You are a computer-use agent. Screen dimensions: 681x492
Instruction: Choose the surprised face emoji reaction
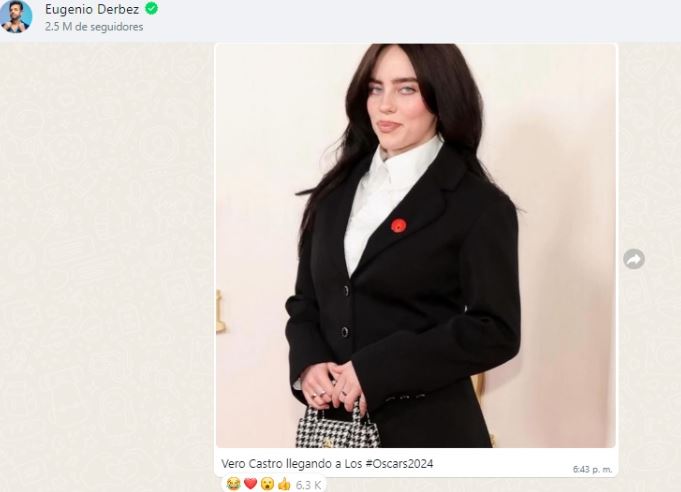267,483
